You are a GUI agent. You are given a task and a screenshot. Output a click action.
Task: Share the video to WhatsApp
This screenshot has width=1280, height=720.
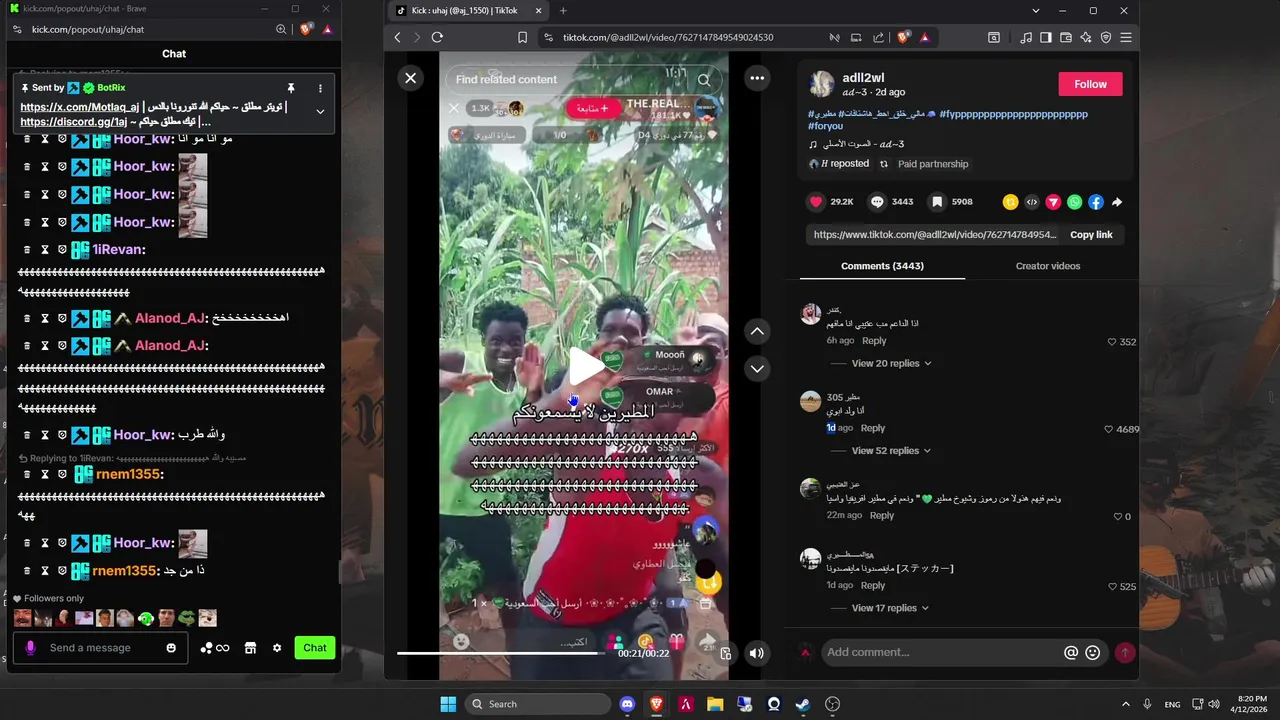click(x=1075, y=202)
